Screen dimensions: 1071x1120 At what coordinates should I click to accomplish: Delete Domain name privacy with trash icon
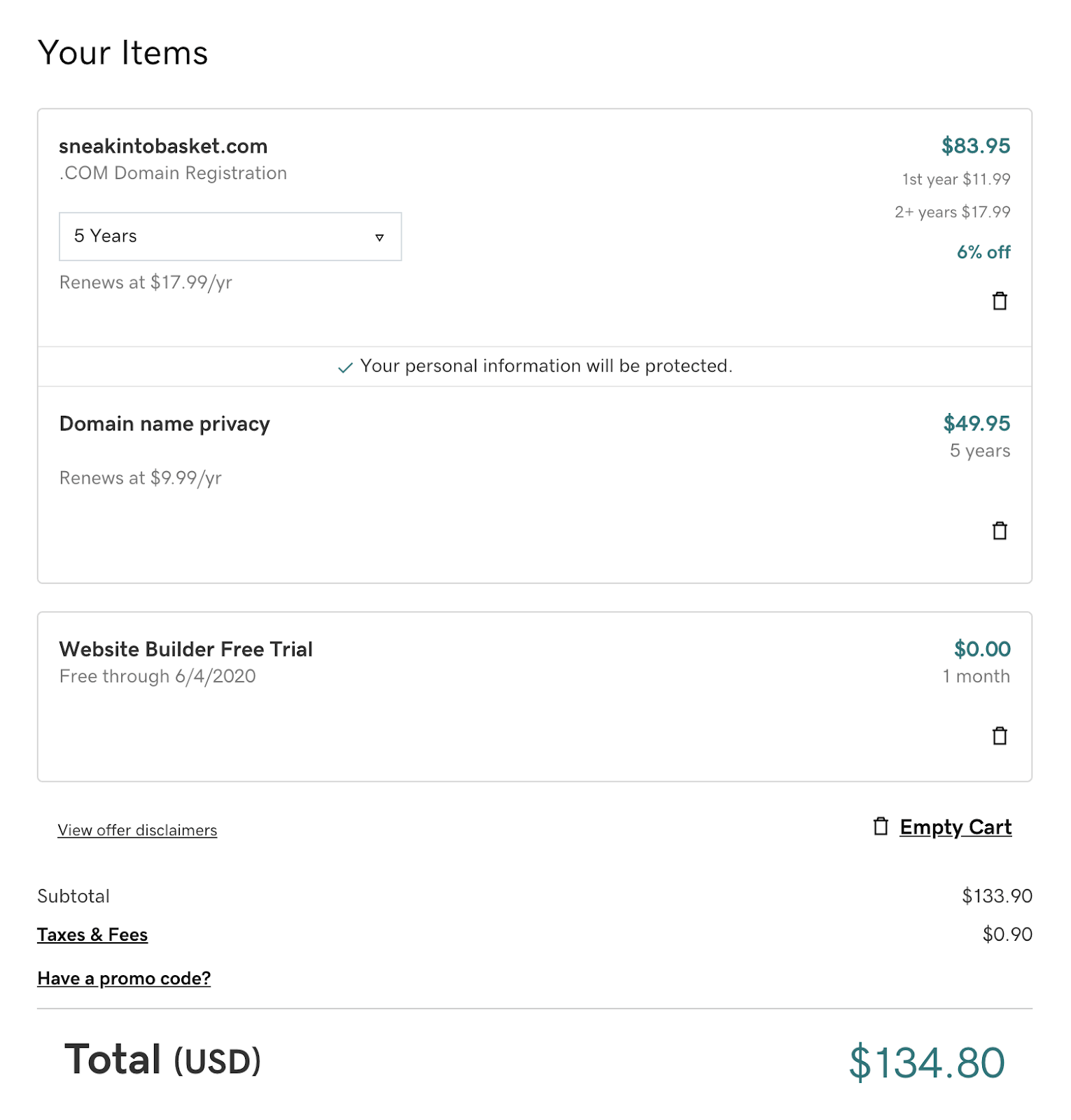1000,531
